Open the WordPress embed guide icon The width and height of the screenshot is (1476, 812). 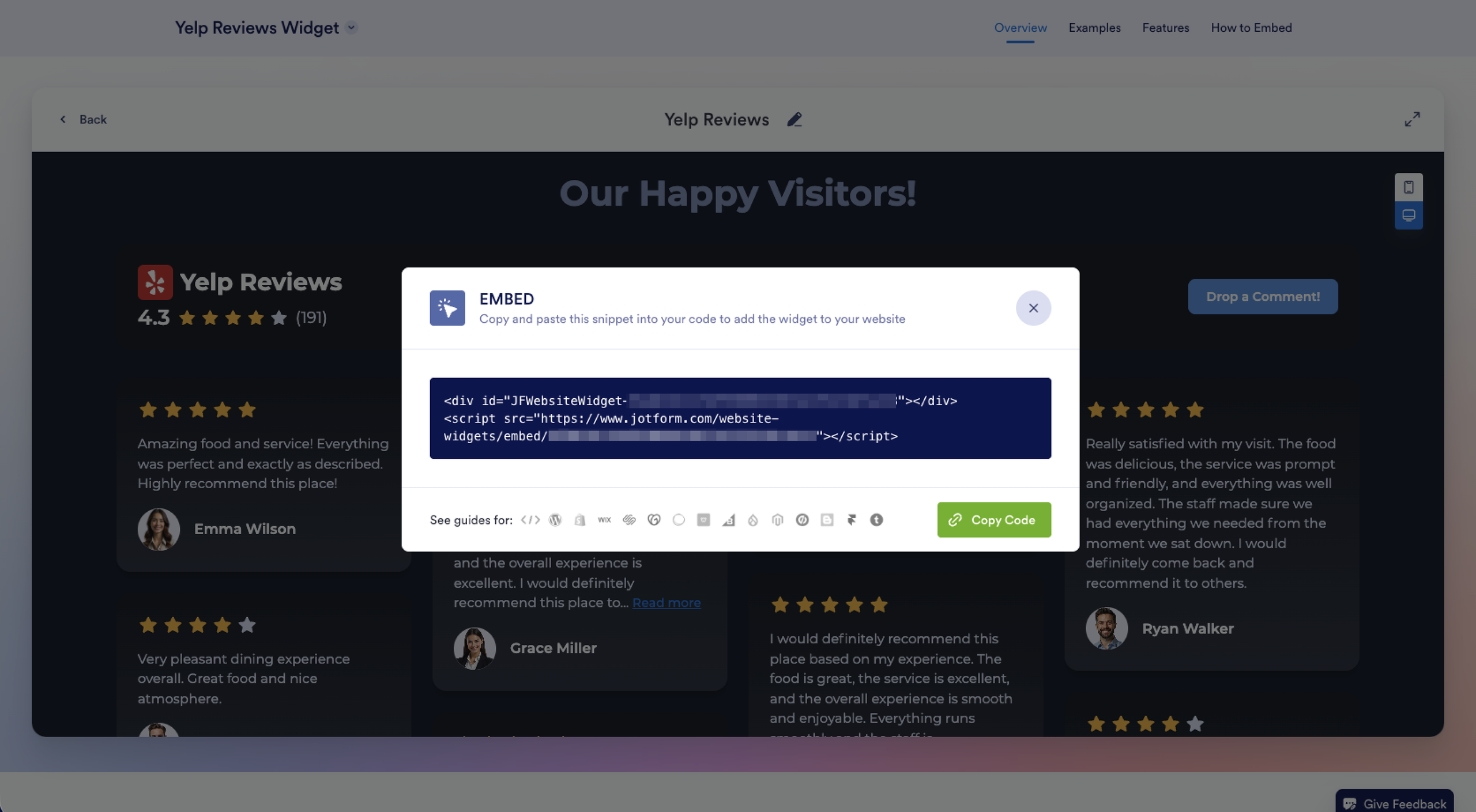point(555,520)
